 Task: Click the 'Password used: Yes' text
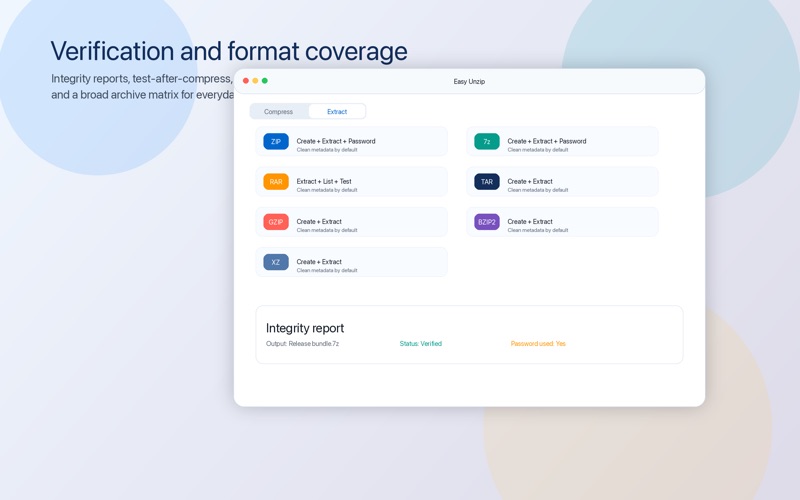(538, 343)
